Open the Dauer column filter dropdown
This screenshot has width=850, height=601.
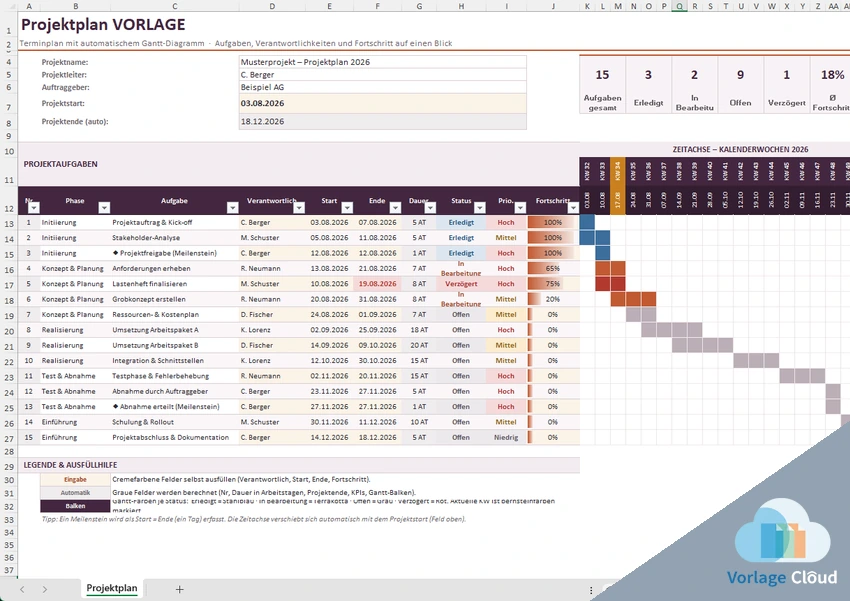(430, 208)
